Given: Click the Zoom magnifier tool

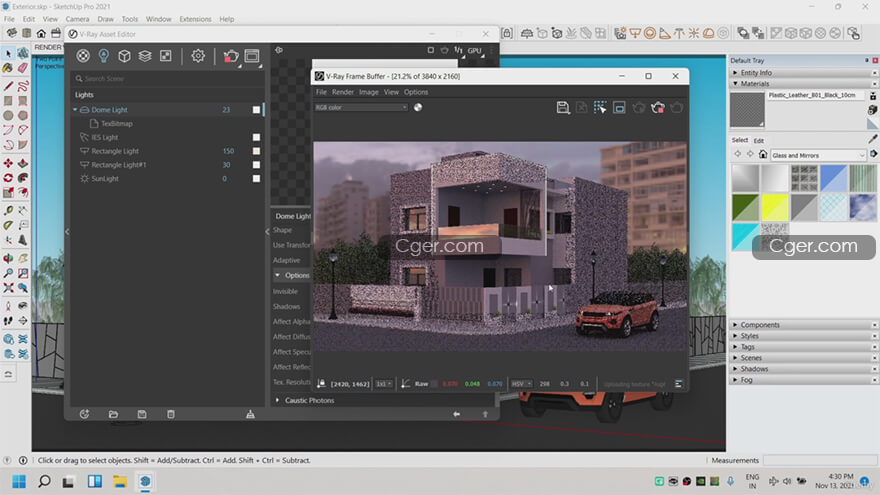Looking at the screenshot, I should (x=8, y=273).
